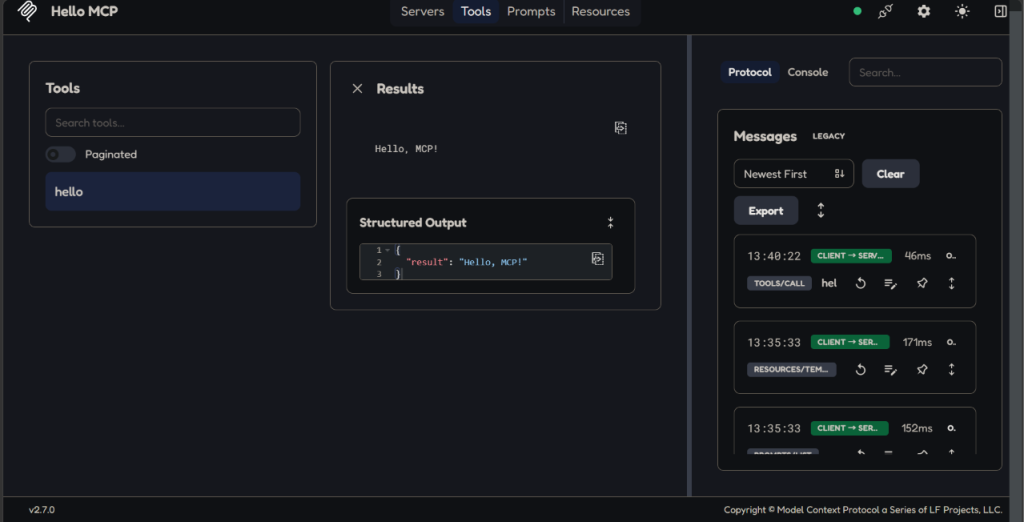
Task: Open the Resources tab
Action: [x=601, y=11]
